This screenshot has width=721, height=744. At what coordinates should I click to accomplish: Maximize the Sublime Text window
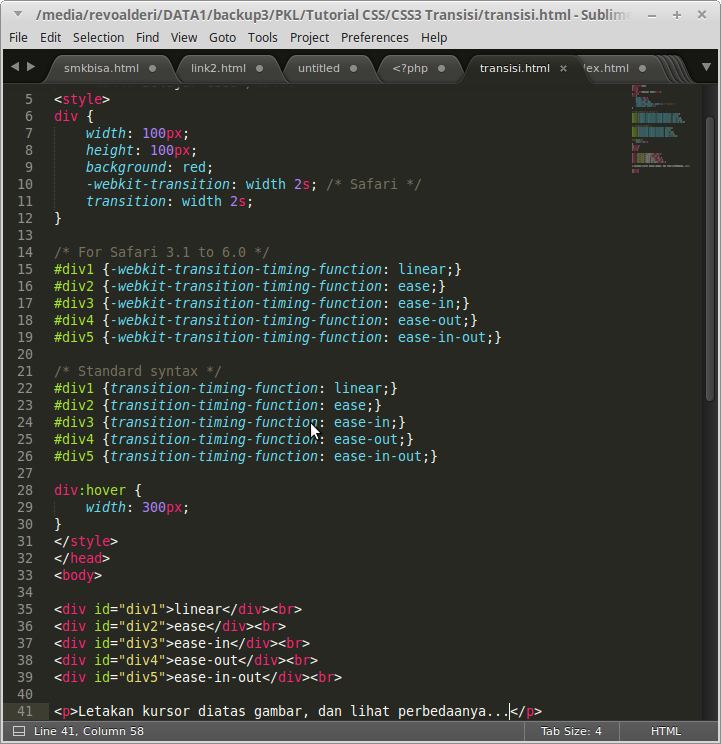(x=677, y=16)
